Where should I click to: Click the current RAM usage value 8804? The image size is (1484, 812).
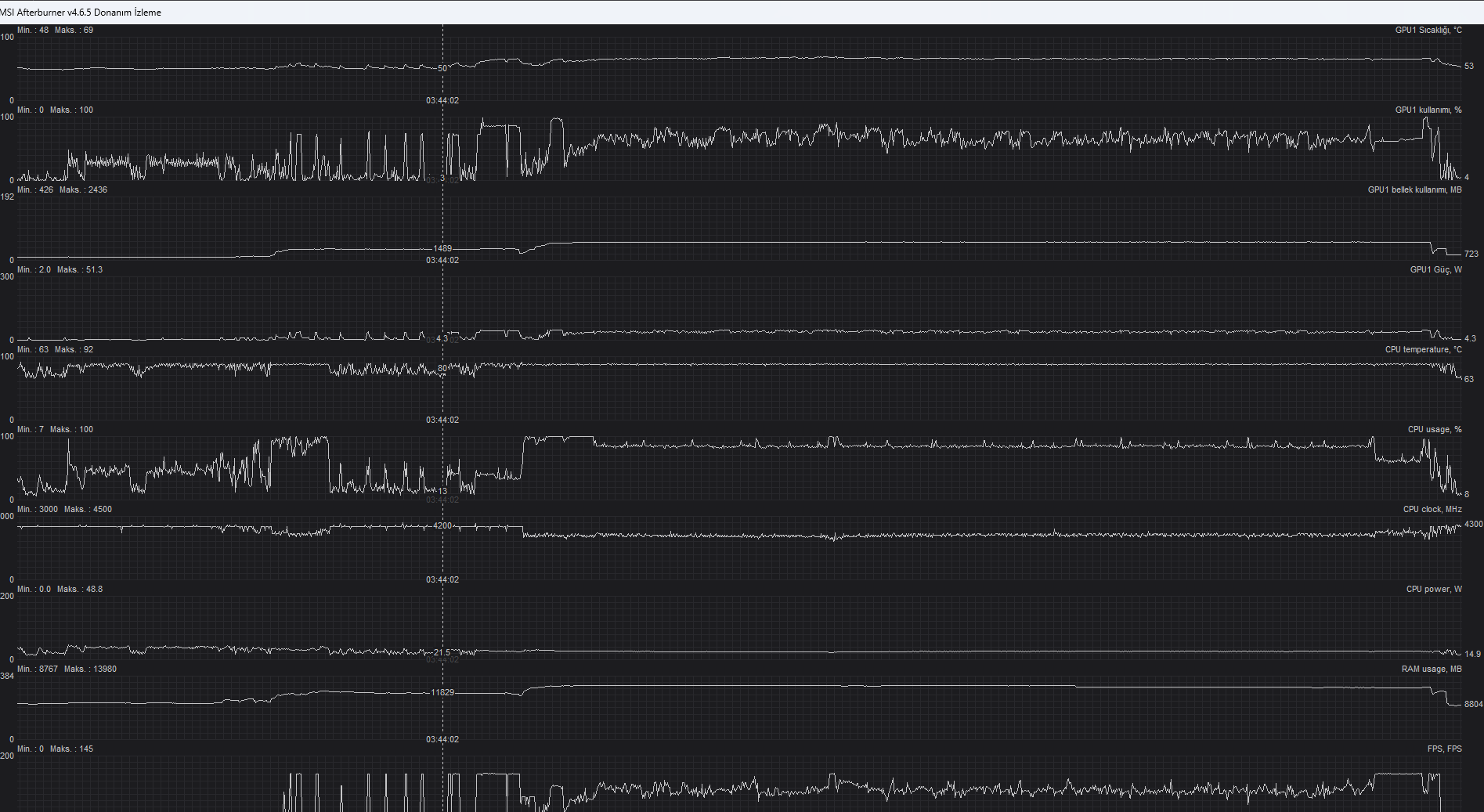[1473, 705]
